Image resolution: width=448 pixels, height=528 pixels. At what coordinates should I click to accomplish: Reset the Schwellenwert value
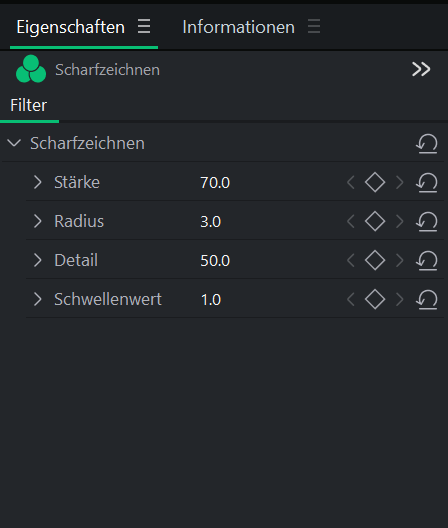coord(427,299)
